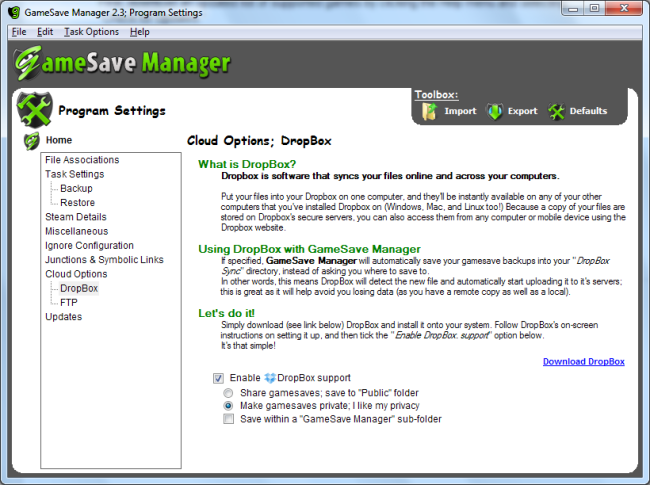Viewport: 650px width, 485px height.
Task: Click the Export toolbox button label
Action: 522,111
